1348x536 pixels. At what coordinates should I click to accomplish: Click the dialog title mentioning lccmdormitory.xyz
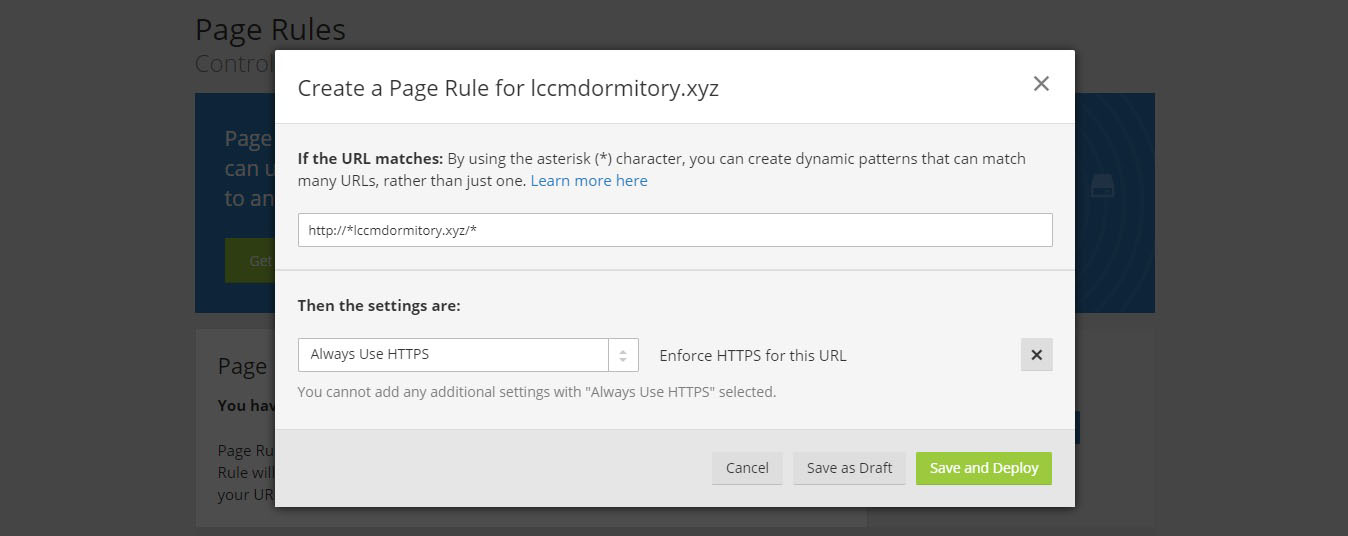[x=508, y=88]
